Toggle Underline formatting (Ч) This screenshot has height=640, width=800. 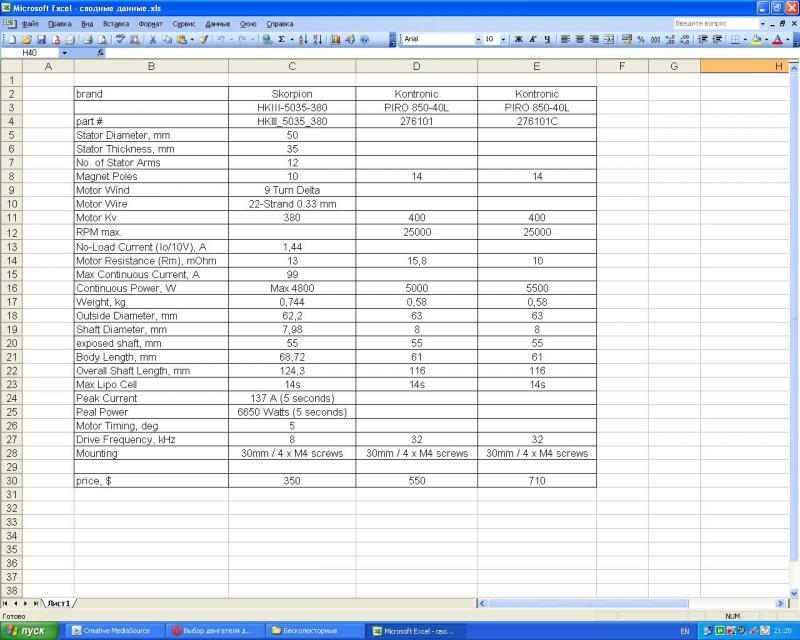pos(547,40)
